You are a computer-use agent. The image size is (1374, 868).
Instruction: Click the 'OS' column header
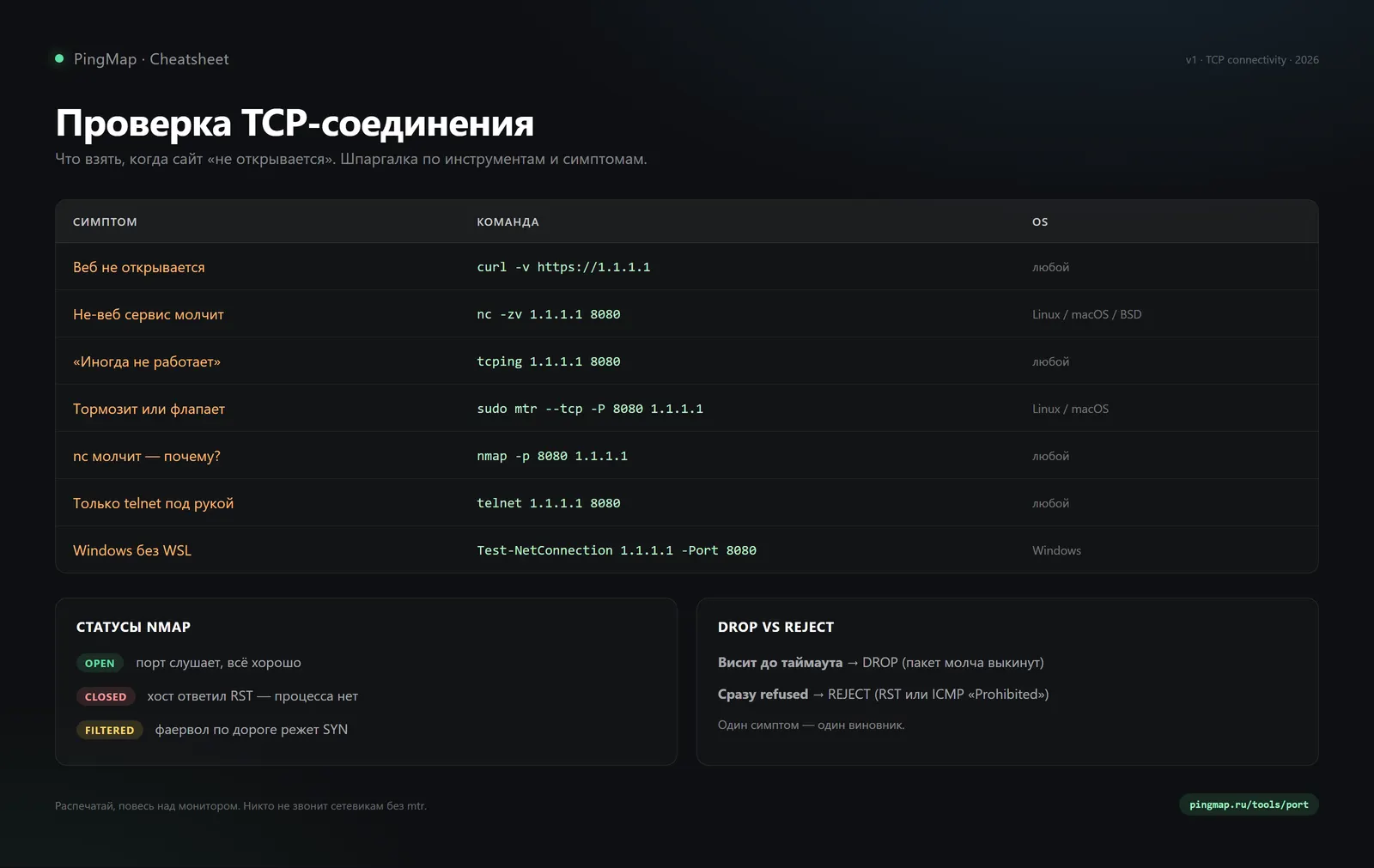1040,222
